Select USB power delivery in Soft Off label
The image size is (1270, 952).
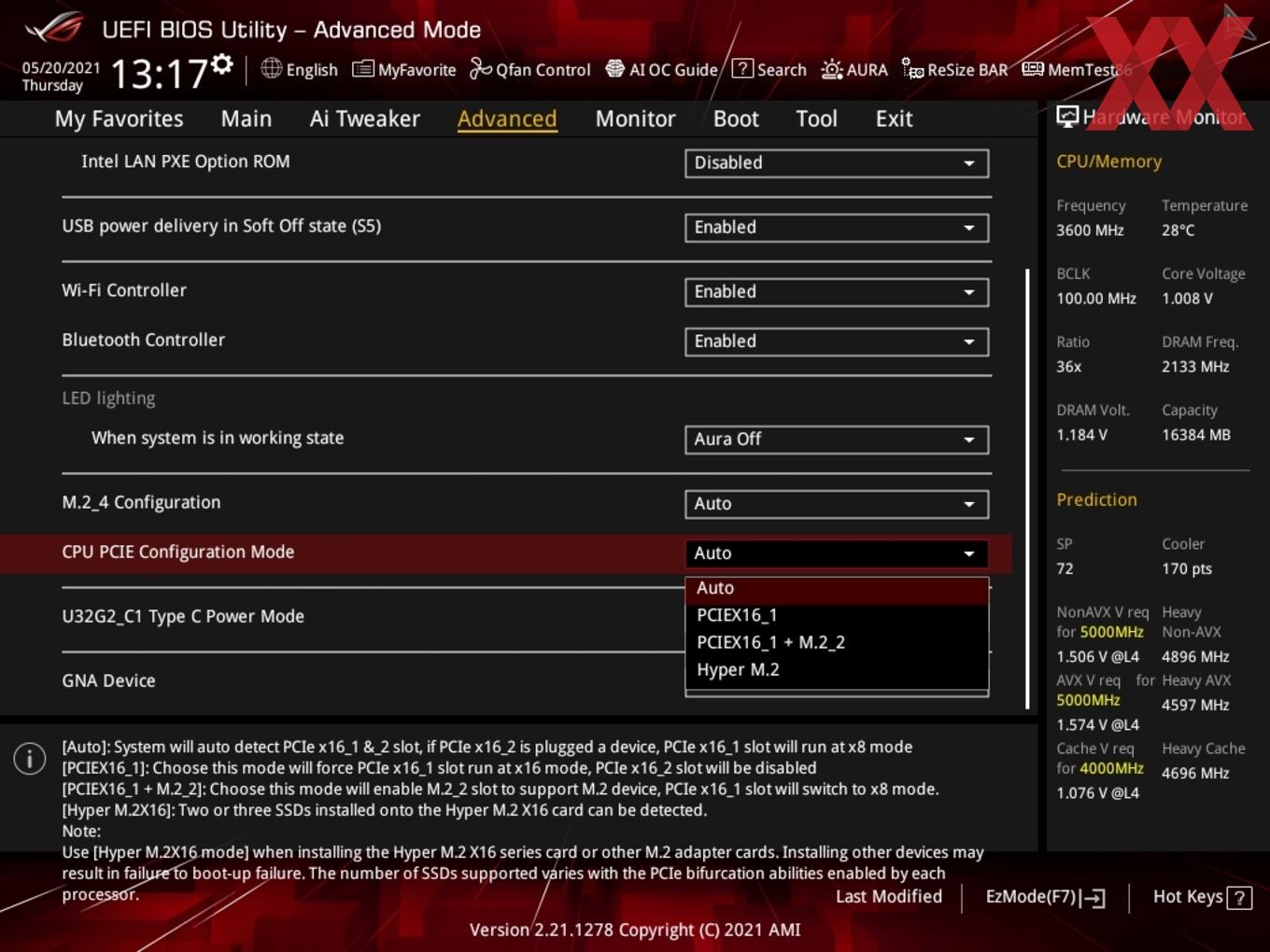pyautogui.click(x=221, y=226)
